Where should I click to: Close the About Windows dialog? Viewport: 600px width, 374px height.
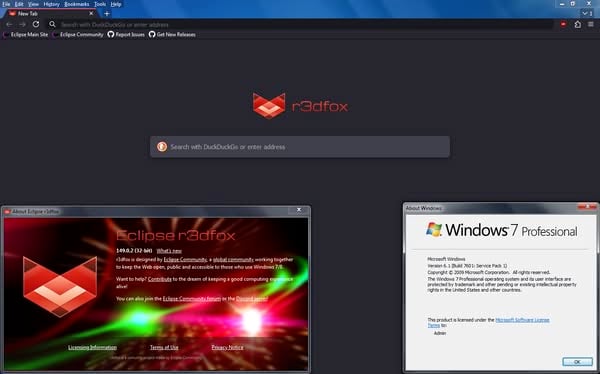[587, 207]
